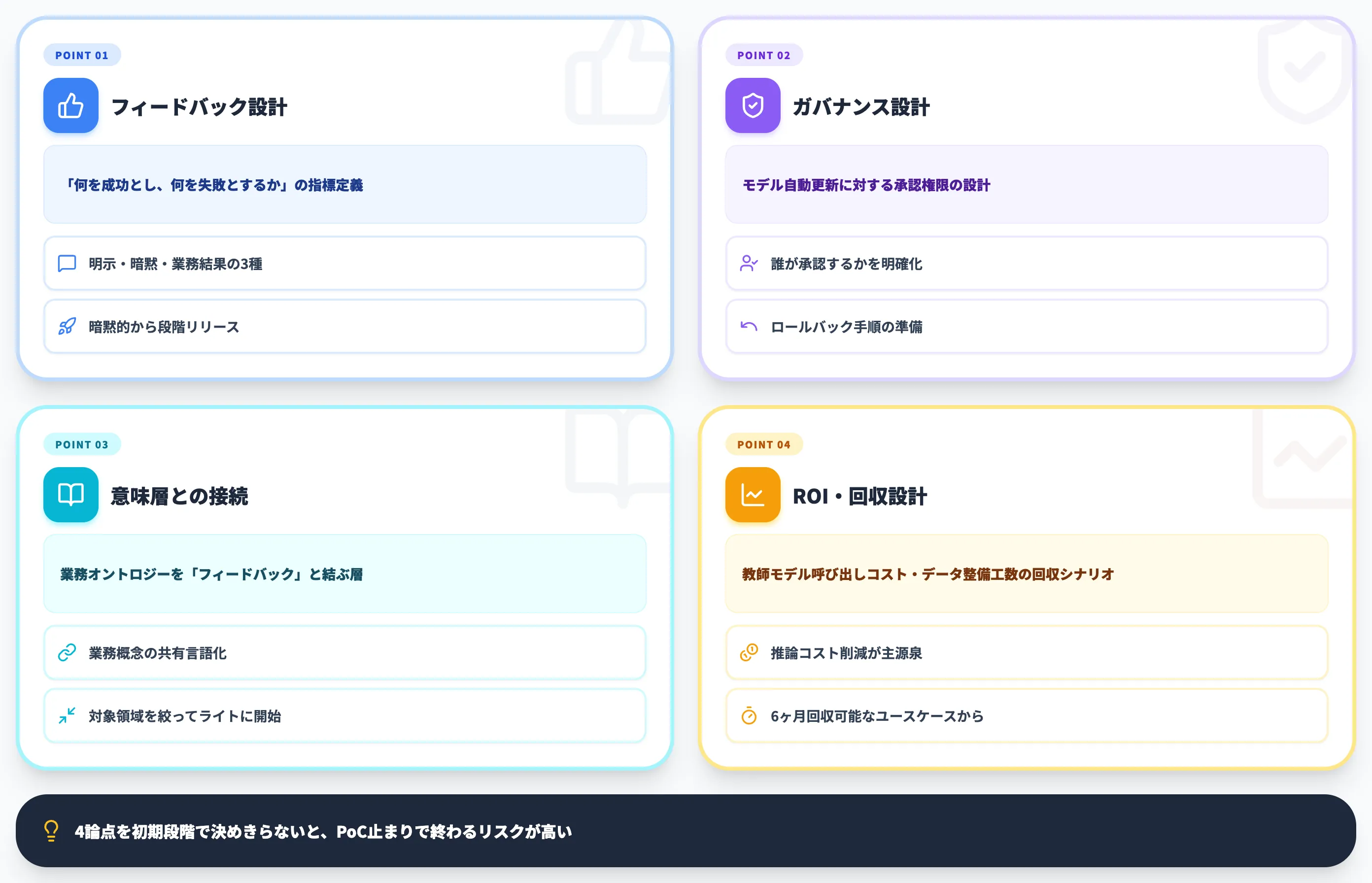1372x883 pixels.
Task: Click the purple shield-check icon for ガバナンス設計
Action: [x=752, y=105]
